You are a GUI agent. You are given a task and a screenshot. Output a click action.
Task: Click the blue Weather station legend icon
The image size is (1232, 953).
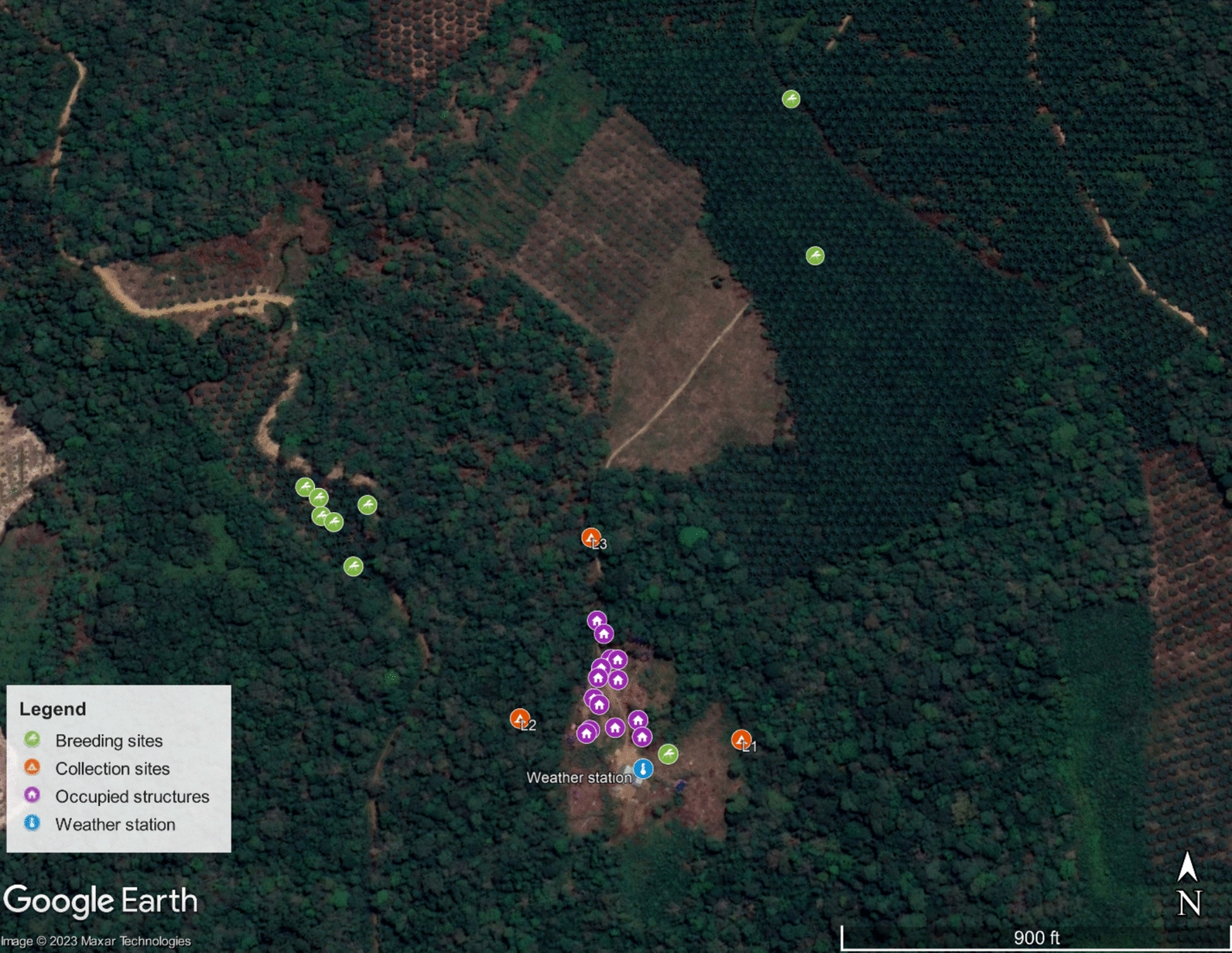pos(32,823)
